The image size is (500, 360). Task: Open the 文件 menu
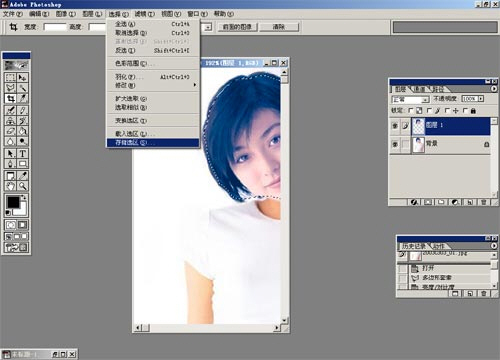(x=13, y=14)
